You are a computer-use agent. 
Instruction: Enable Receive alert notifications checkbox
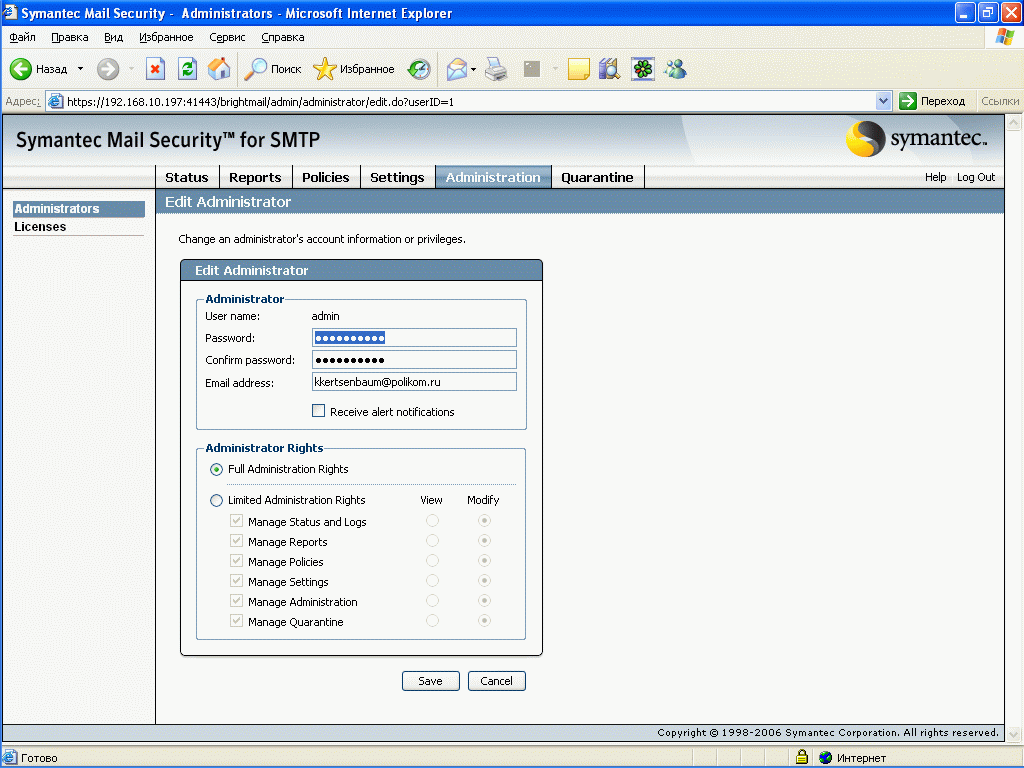tap(319, 411)
